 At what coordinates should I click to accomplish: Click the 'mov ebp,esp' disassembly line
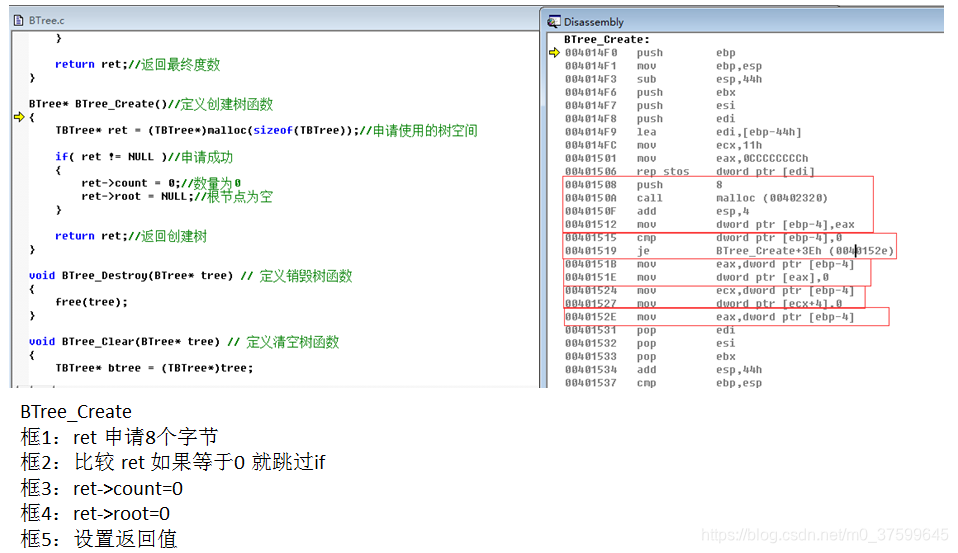(663, 66)
